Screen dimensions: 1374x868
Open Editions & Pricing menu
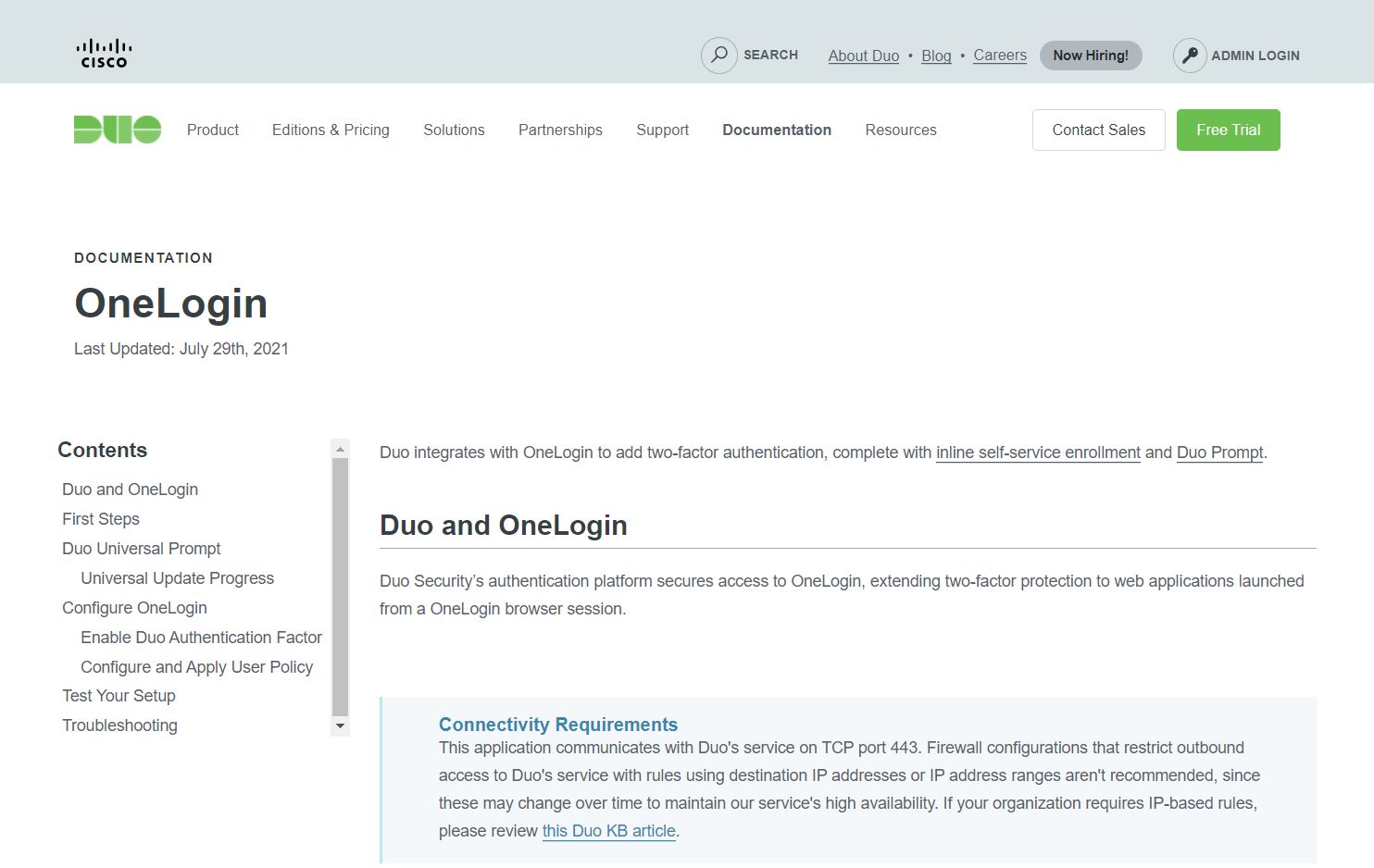[331, 130]
